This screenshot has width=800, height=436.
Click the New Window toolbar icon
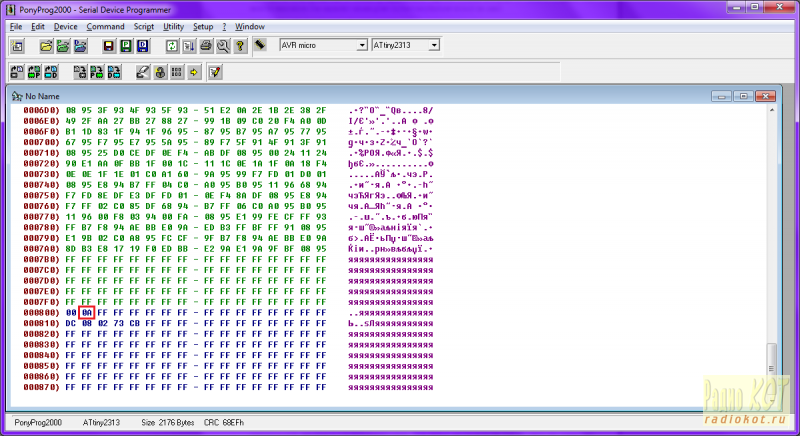[18, 46]
